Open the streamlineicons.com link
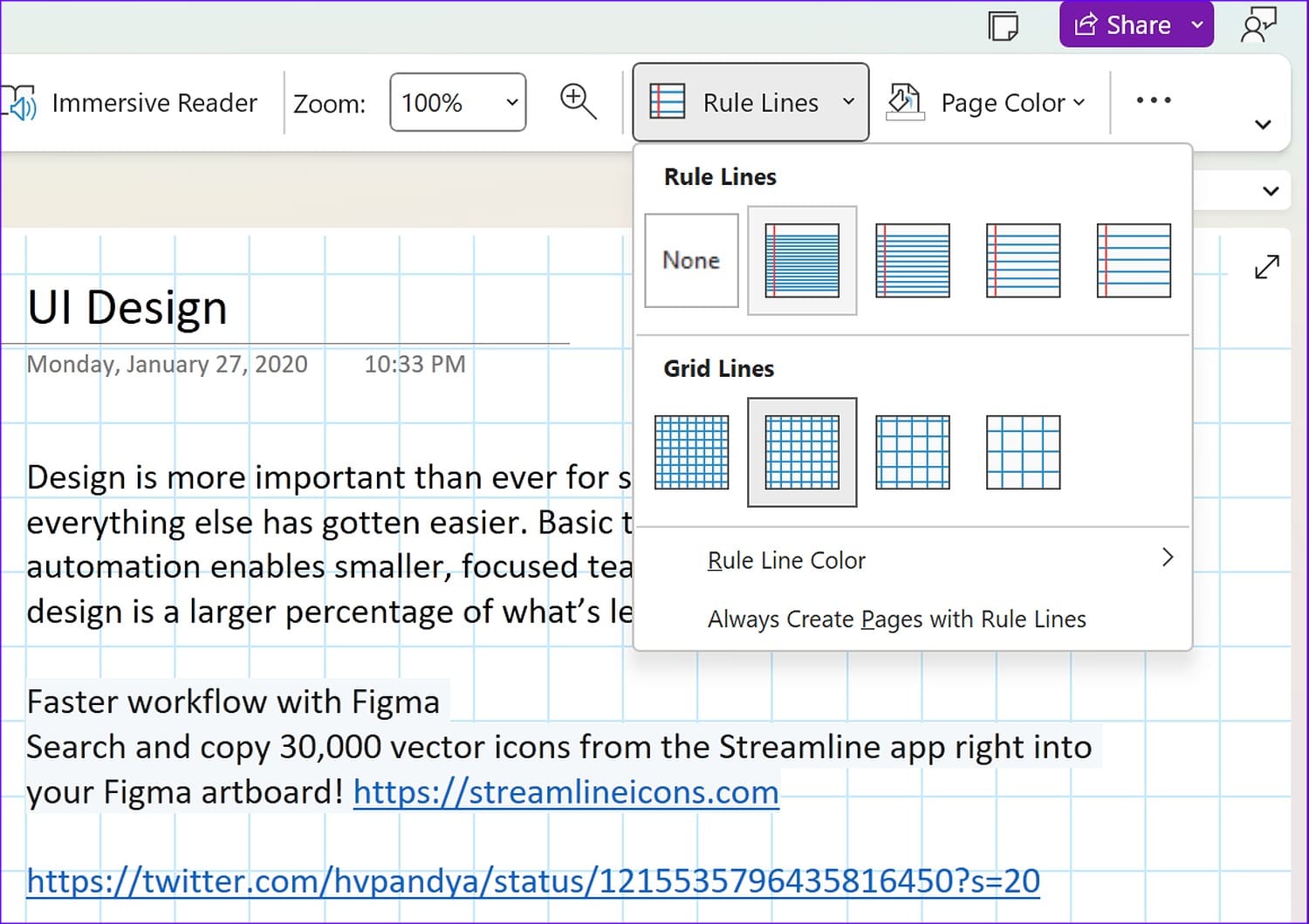Viewport: 1309px width, 924px height. [565, 792]
